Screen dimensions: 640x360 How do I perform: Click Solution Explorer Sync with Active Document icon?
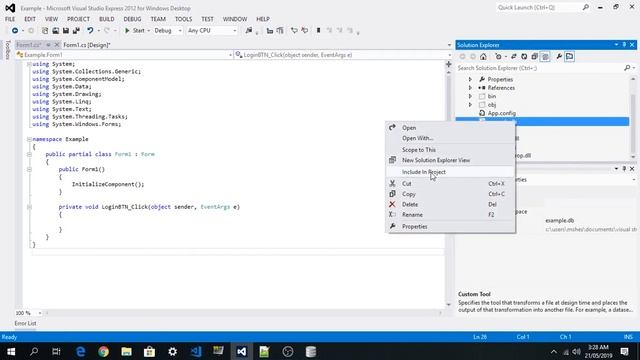click(513, 57)
